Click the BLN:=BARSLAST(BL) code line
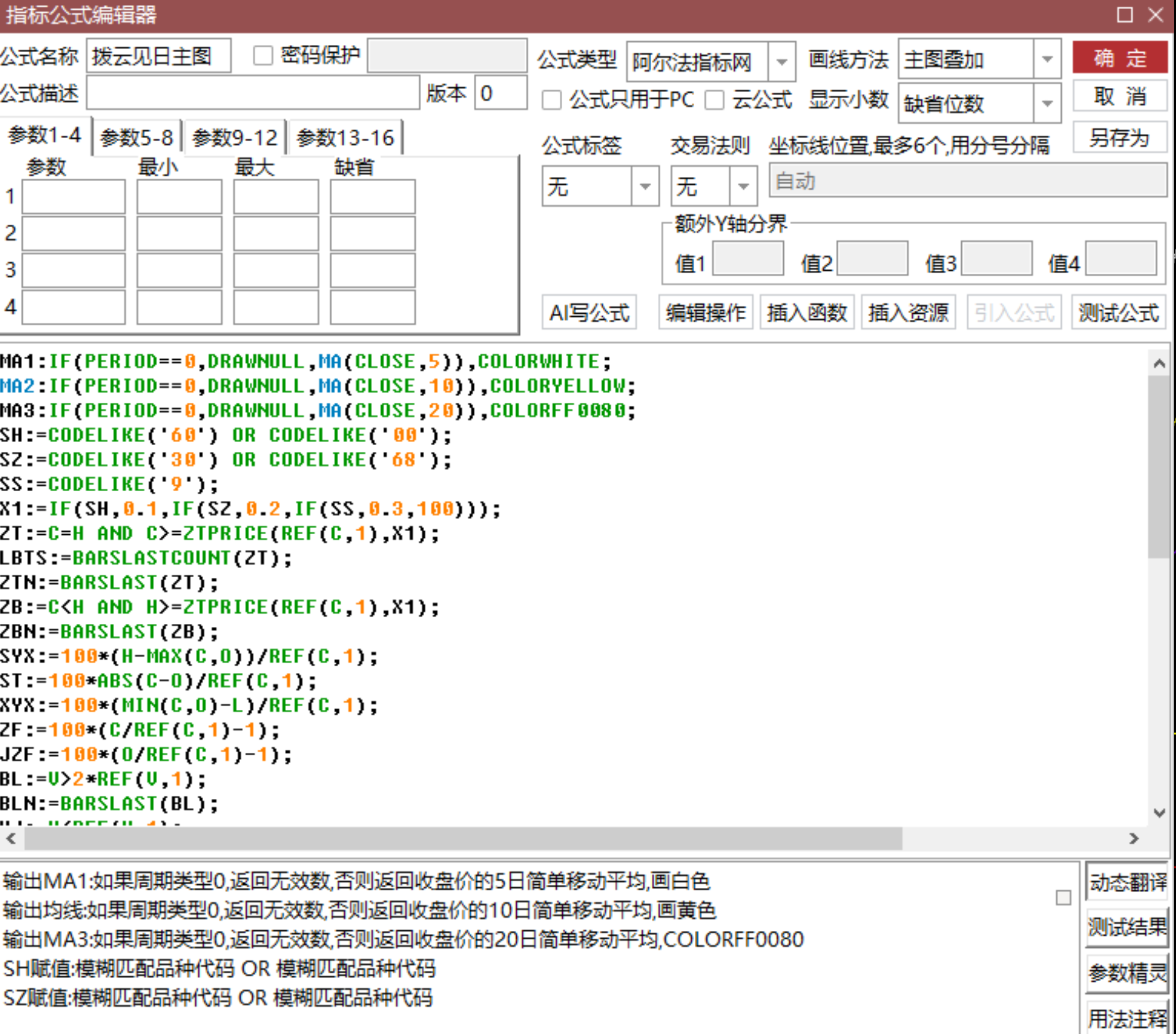 pos(109,803)
